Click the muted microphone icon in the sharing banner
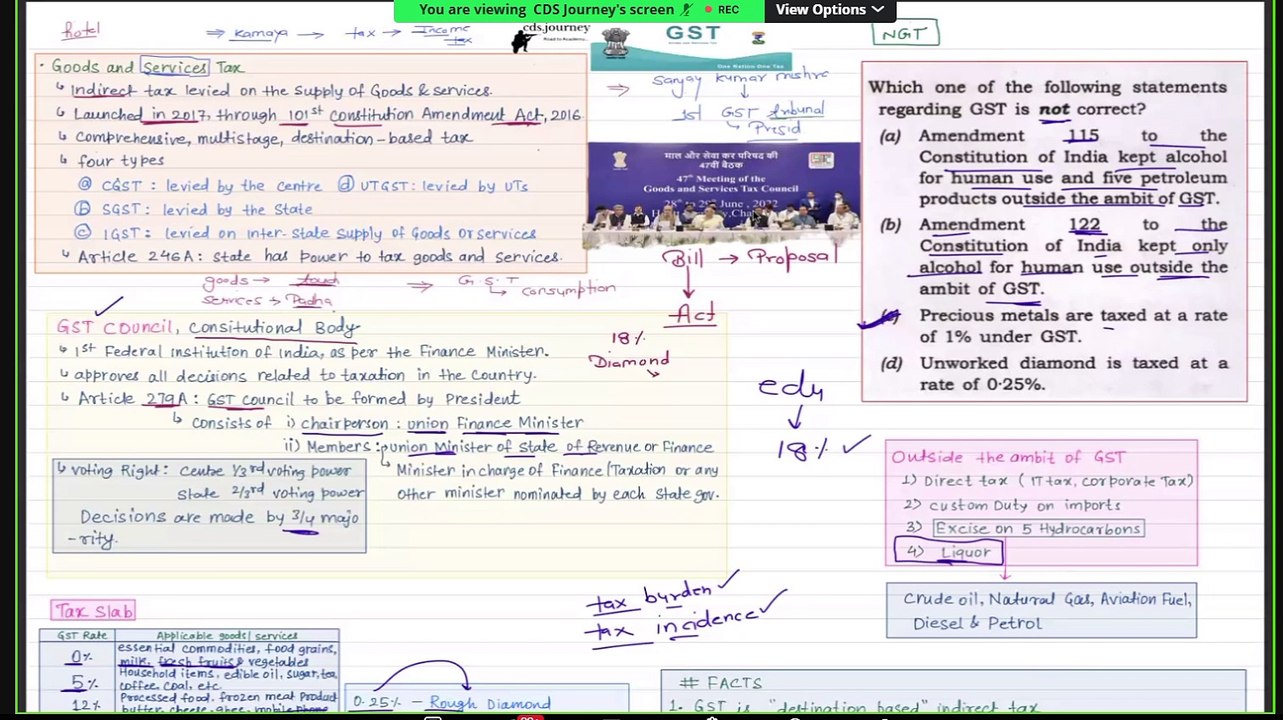 686,10
